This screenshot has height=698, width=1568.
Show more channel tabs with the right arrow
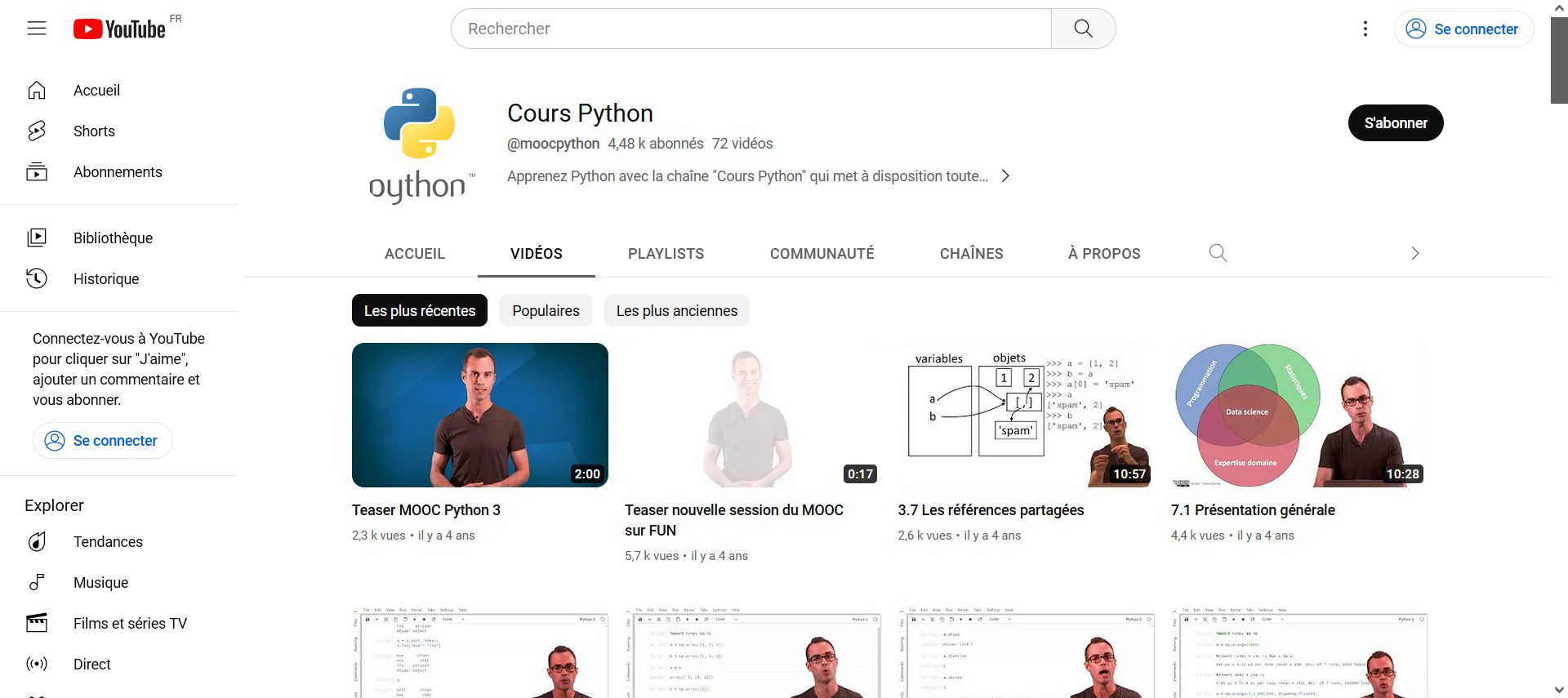click(x=1414, y=253)
